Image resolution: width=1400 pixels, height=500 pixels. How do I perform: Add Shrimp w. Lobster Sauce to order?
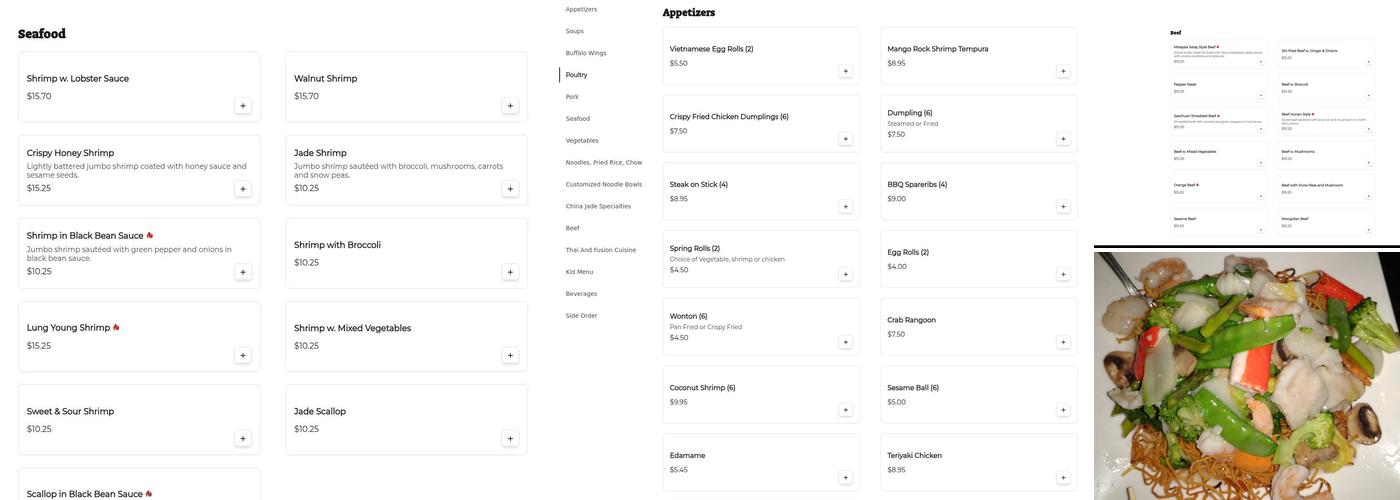point(243,105)
